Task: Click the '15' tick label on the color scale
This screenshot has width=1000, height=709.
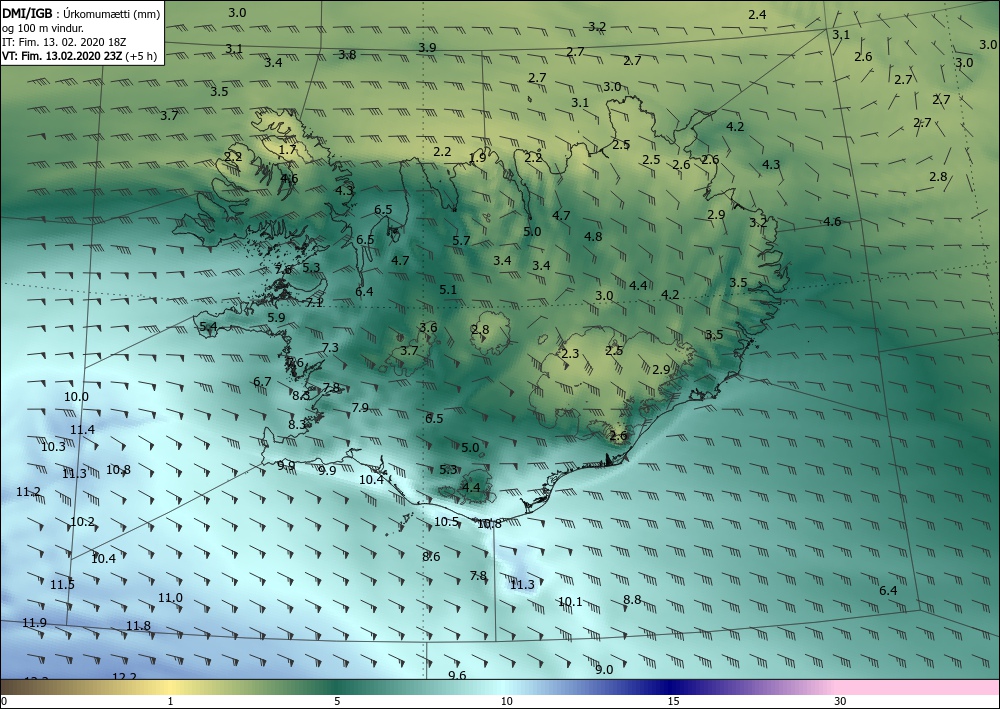Action: [x=674, y=701]
